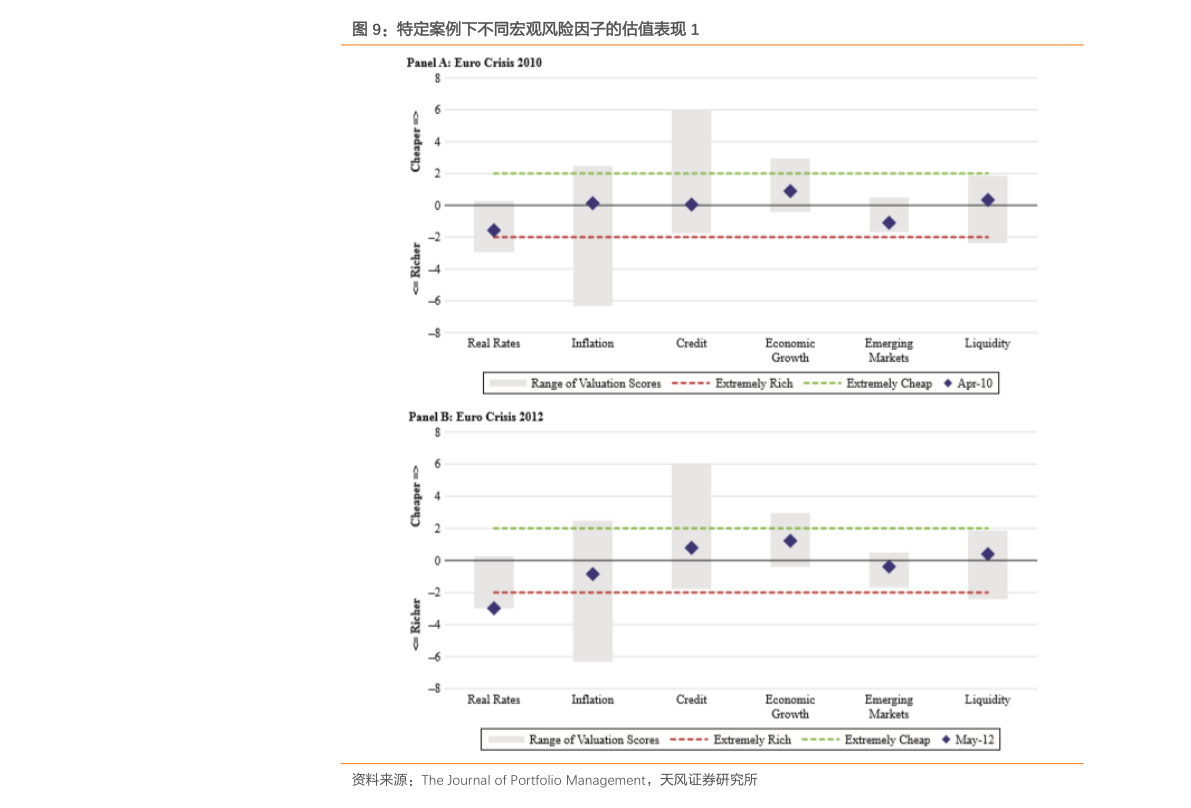The image size is (1191, 808).
Task: Click the Liquidity diamond marker in Panel A
Action: [987, 200]
